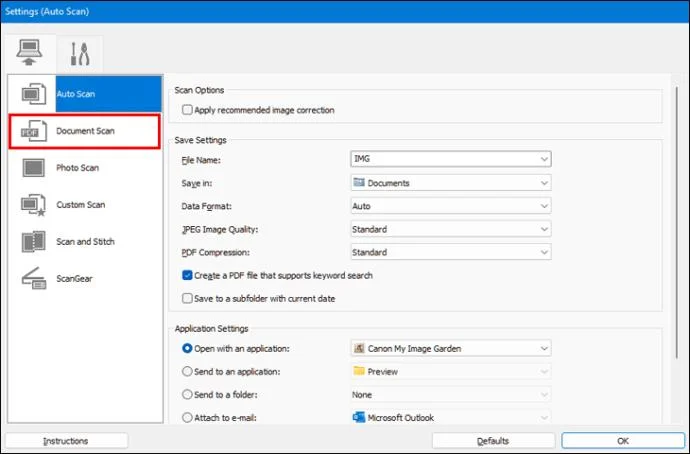Switch to scan-from-computer tab icon
The height and width of the screenshot is (454, 690).
(29, 53)
